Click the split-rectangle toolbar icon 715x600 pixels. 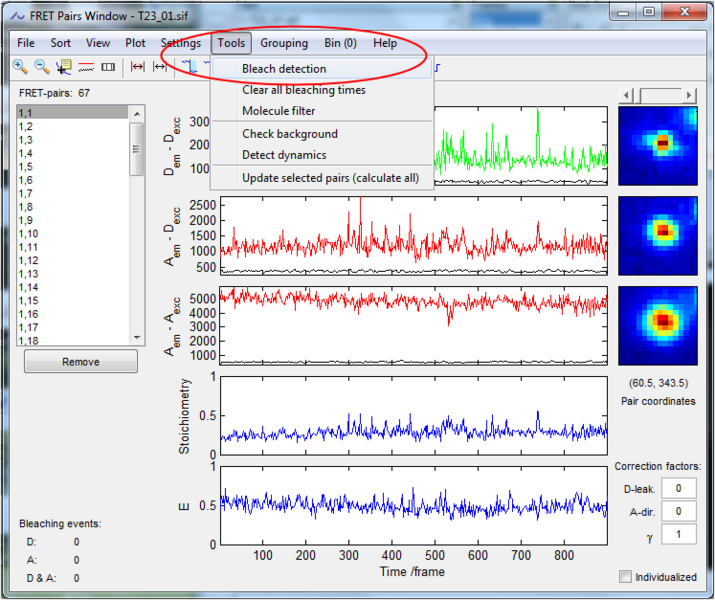108,67
